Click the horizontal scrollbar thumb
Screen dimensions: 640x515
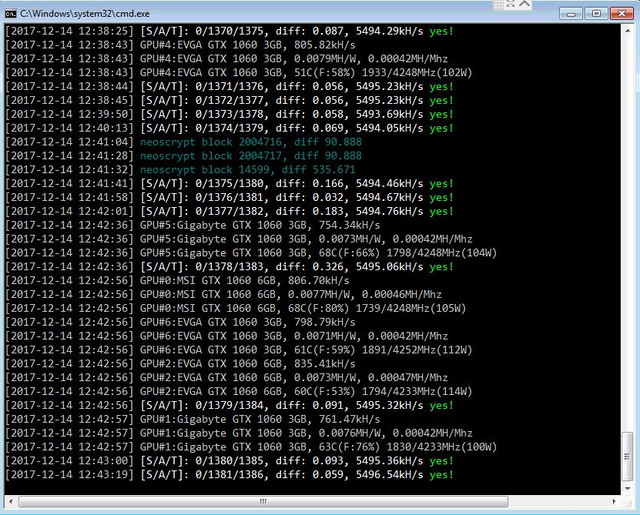pyautogui.click(x=263, y=501)
